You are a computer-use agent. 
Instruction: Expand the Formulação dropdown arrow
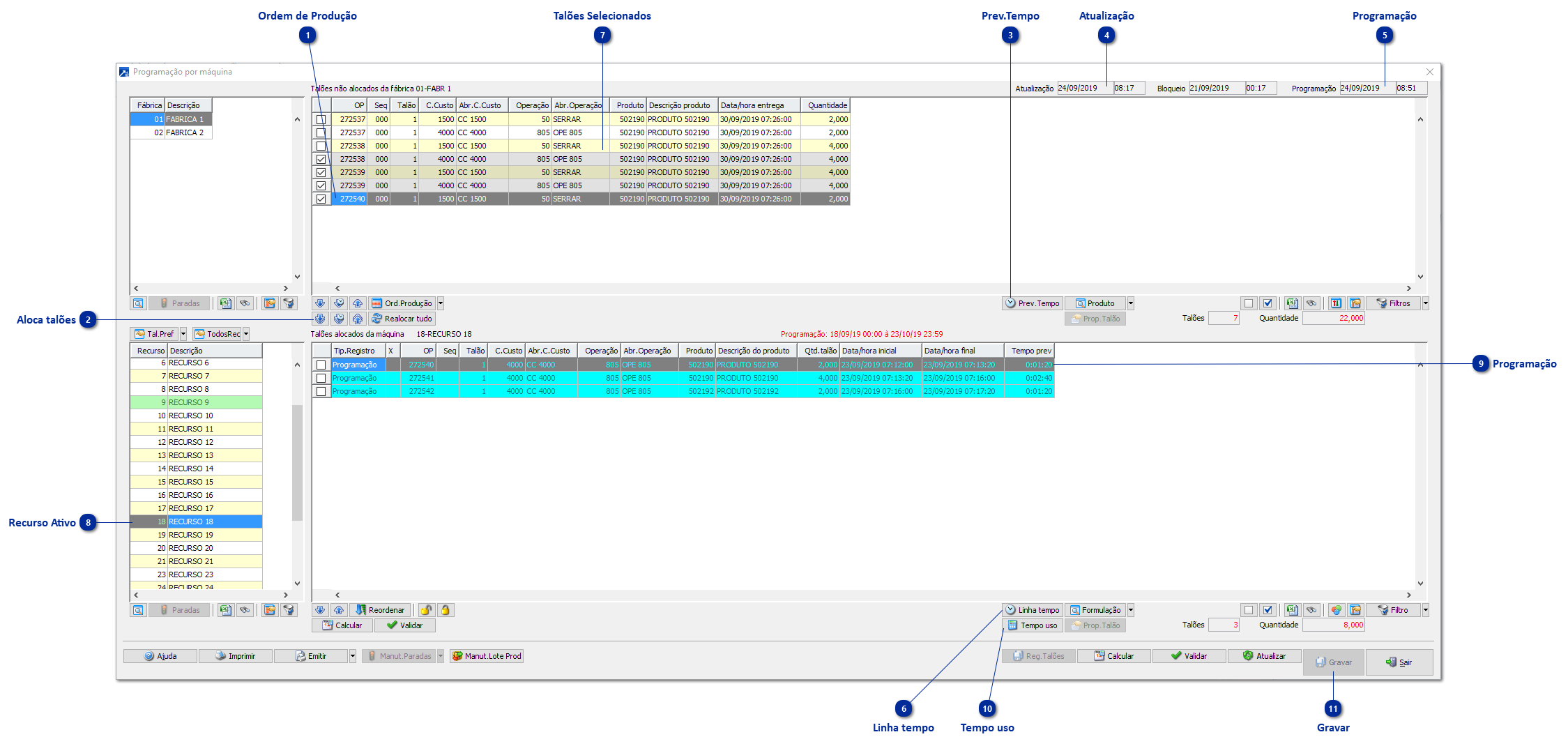tap(1131, 609)
